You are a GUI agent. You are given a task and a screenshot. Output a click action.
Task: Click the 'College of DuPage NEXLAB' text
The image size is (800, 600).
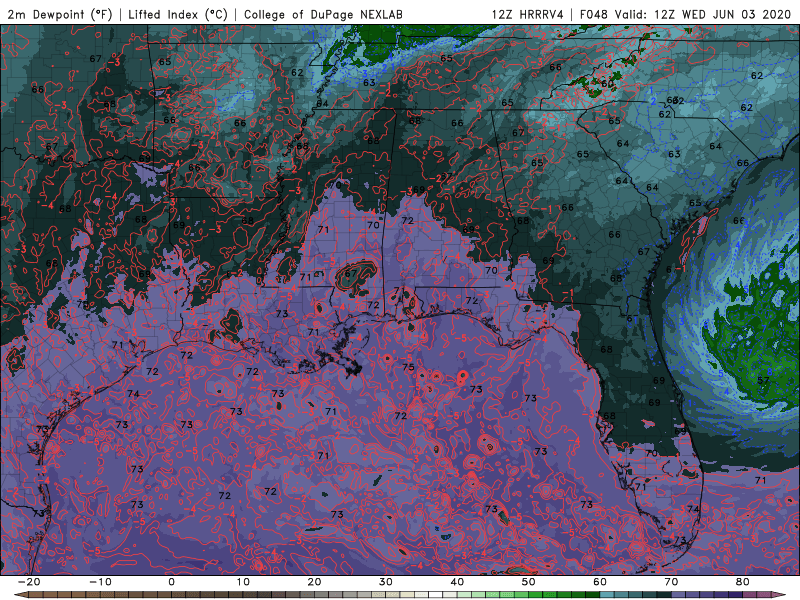[x=323, y=15]
